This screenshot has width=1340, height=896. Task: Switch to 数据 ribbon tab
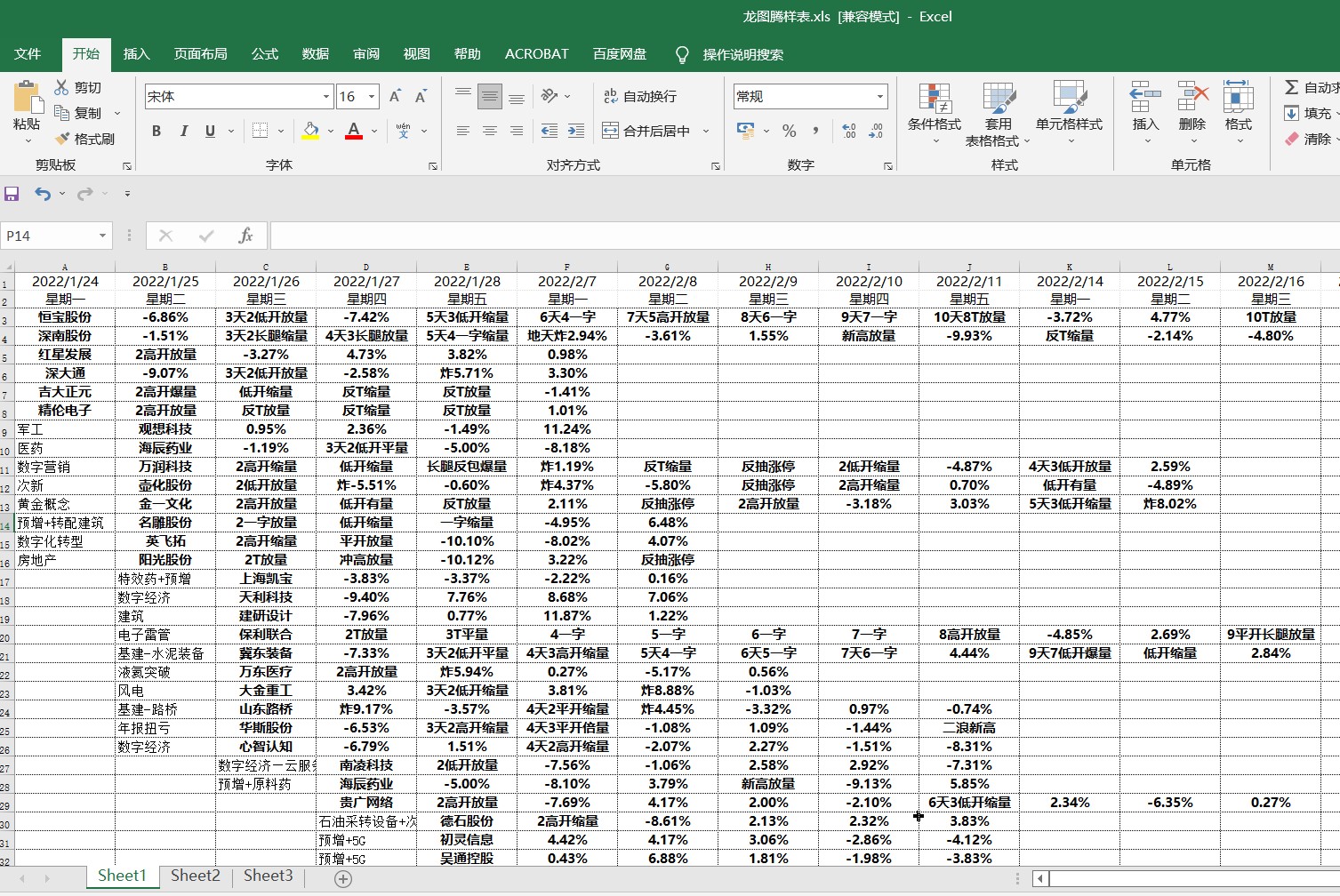click(x=316, y=54)
